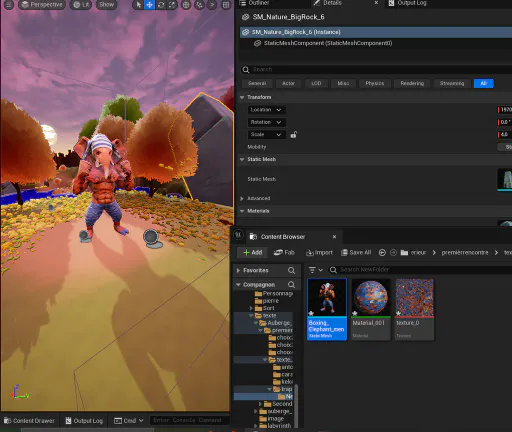Collapse the Static Mesh section
This screenshot has width=512, height=432.
242,159
